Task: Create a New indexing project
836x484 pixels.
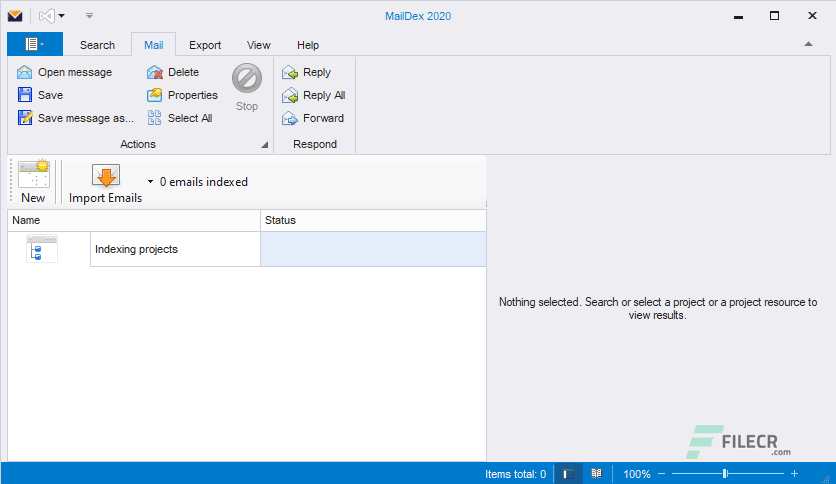Action: pos(34,182)
